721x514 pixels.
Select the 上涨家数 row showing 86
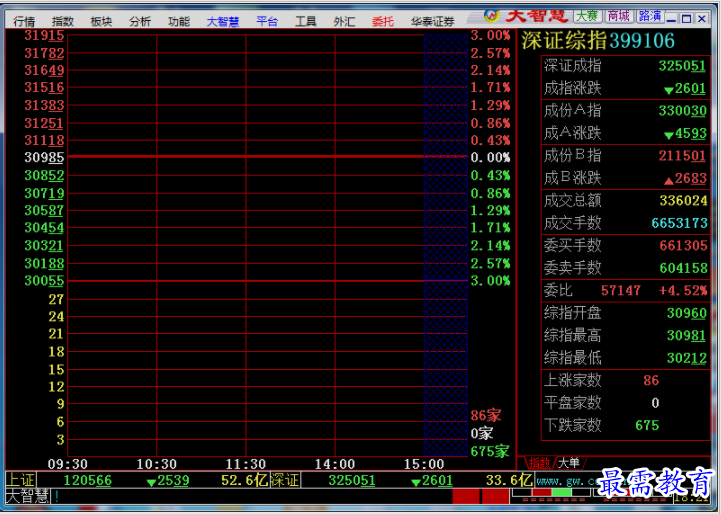(x=625, y=380)
